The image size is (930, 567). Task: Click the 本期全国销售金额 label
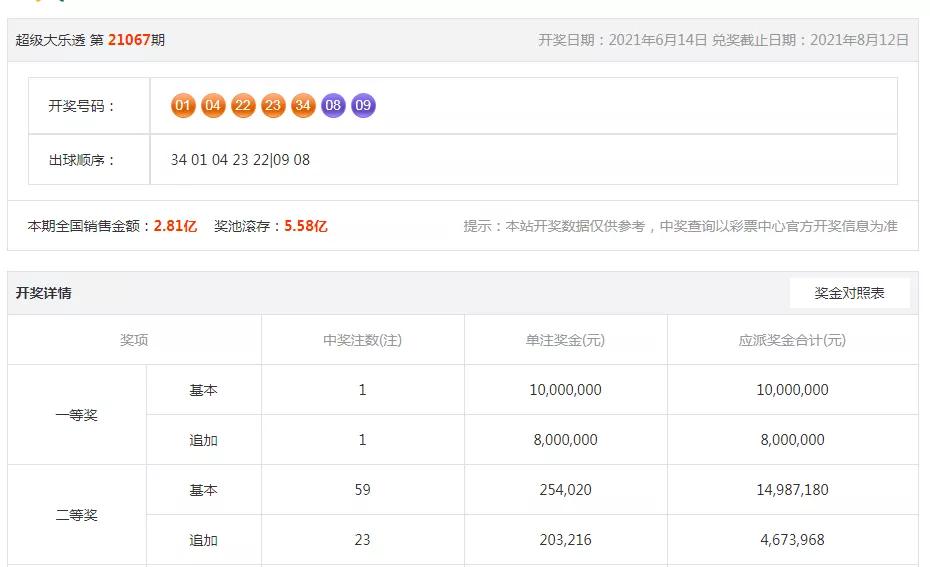pyautogui.click(x=90, y=226)
